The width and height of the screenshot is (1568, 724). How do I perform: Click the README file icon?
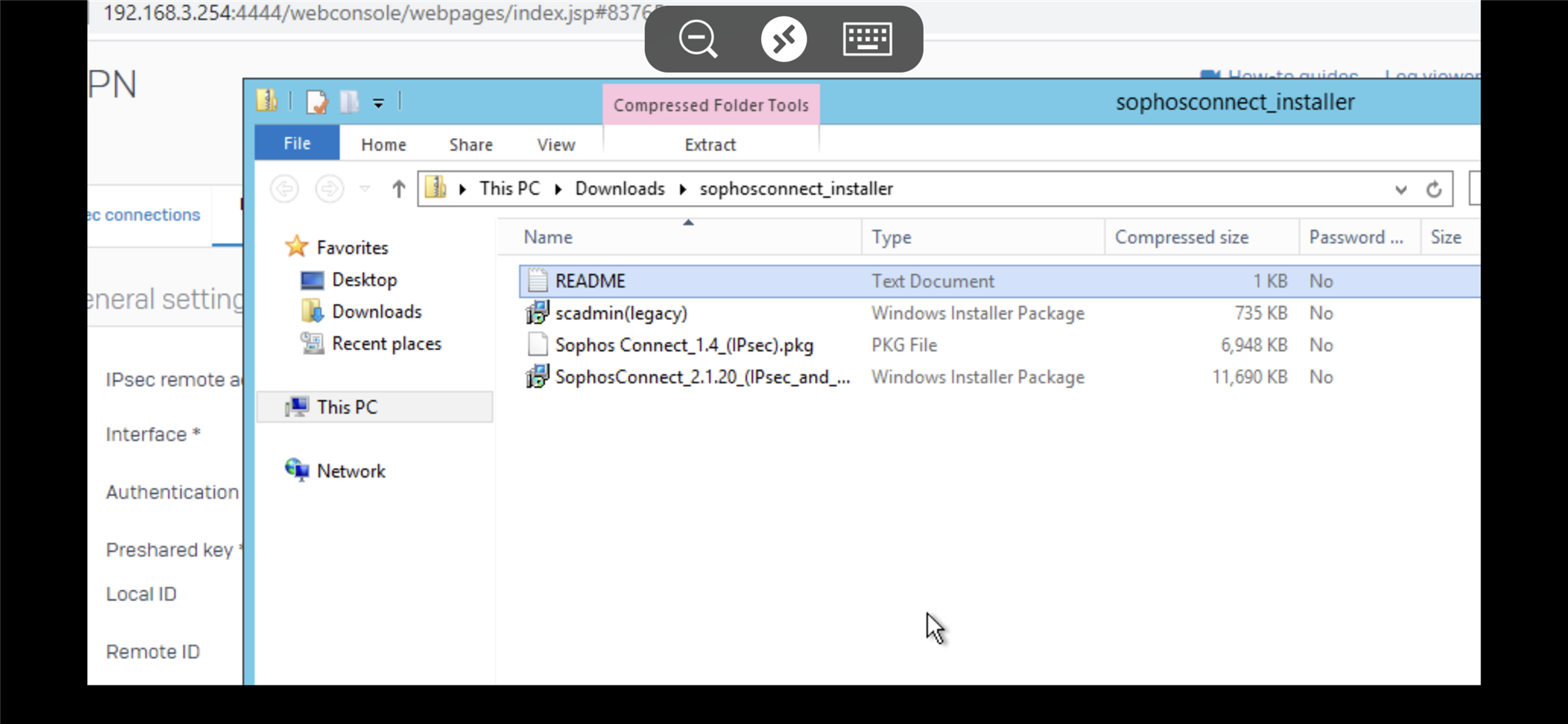(x=537, y=281)
